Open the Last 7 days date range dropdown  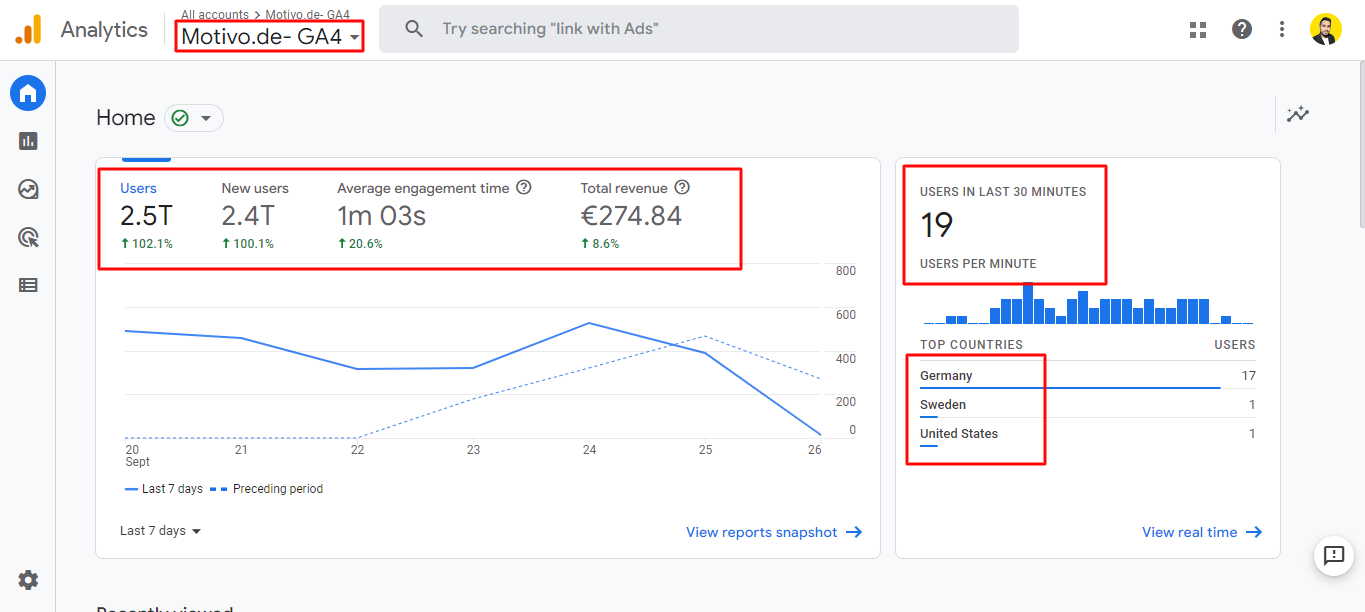(x=160, y=531)
